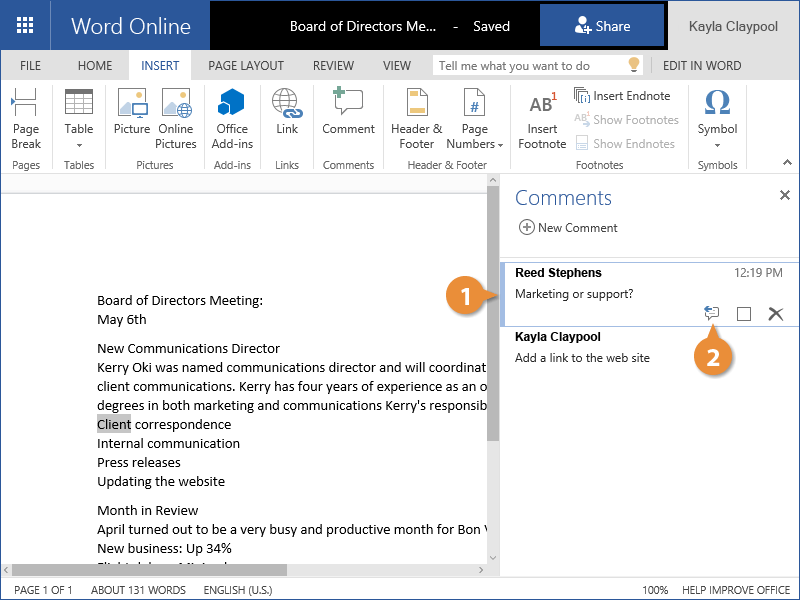
Task: Open Online Pictures
Action: [x=176, y=118]
